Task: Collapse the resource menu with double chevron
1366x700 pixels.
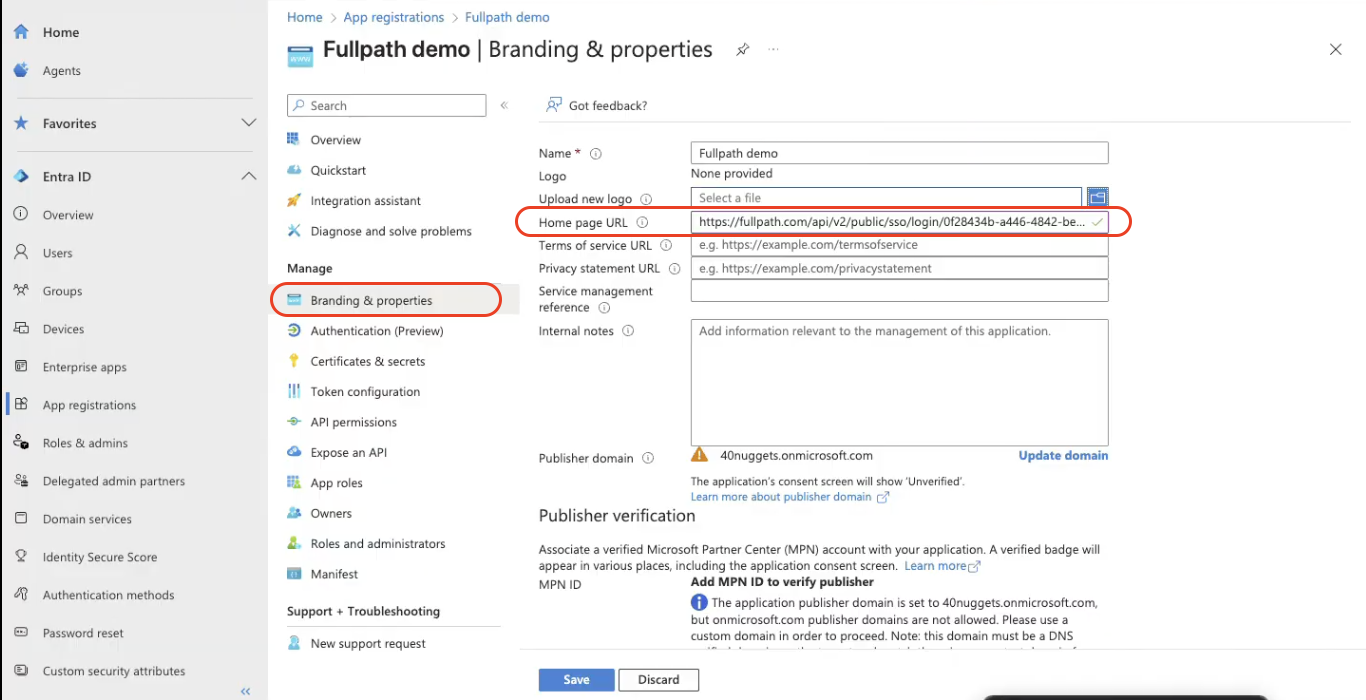Action: tap(504, 105)
